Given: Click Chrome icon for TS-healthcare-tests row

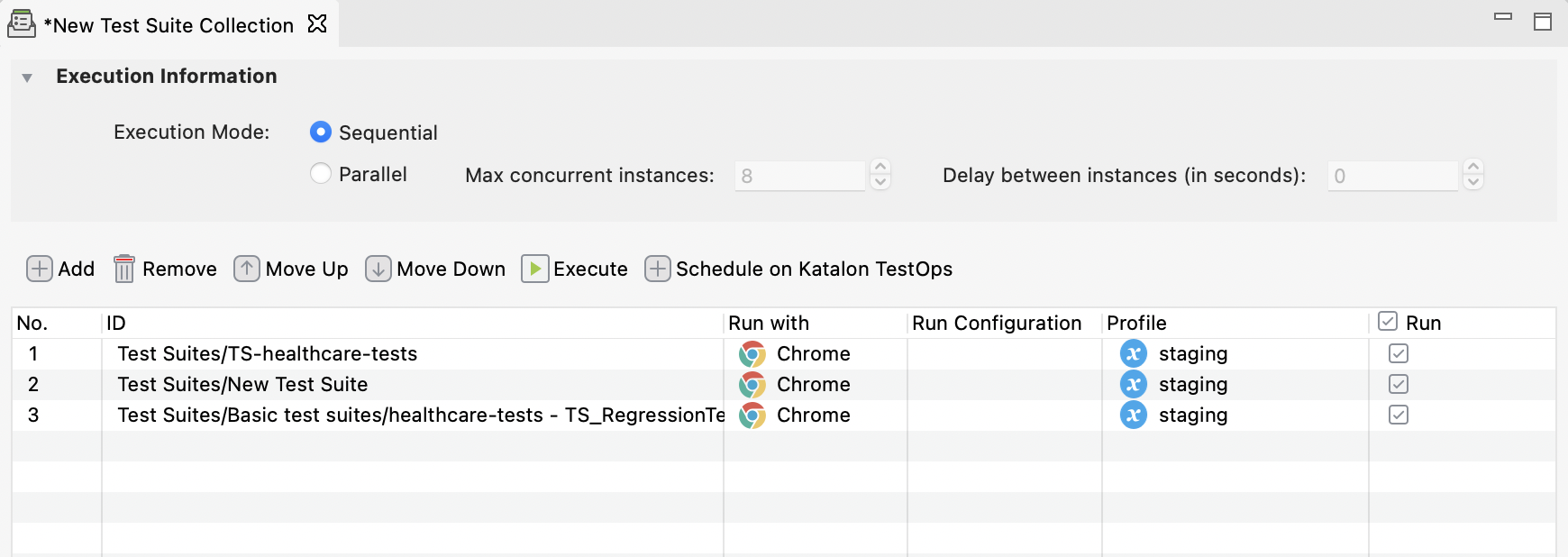Looking at the screenshot, I should tap(752, 354).
